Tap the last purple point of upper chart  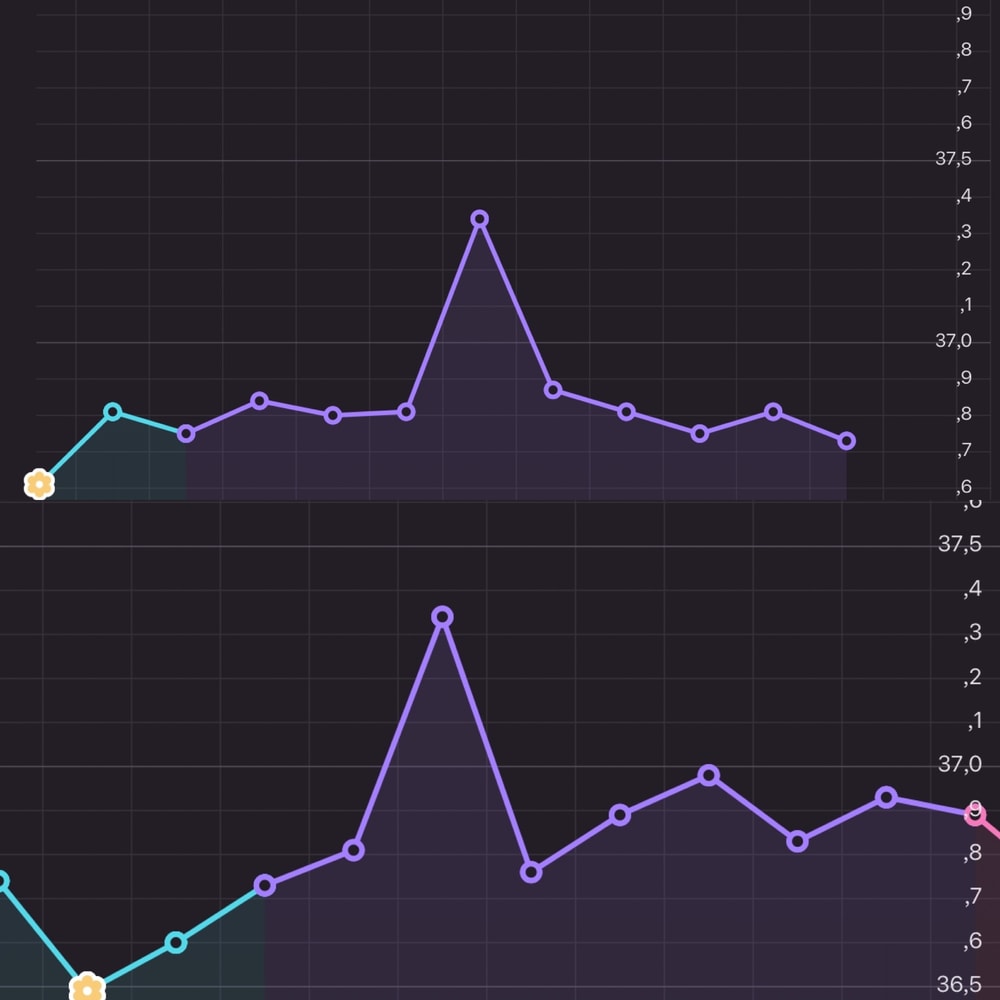coord(846,441)
